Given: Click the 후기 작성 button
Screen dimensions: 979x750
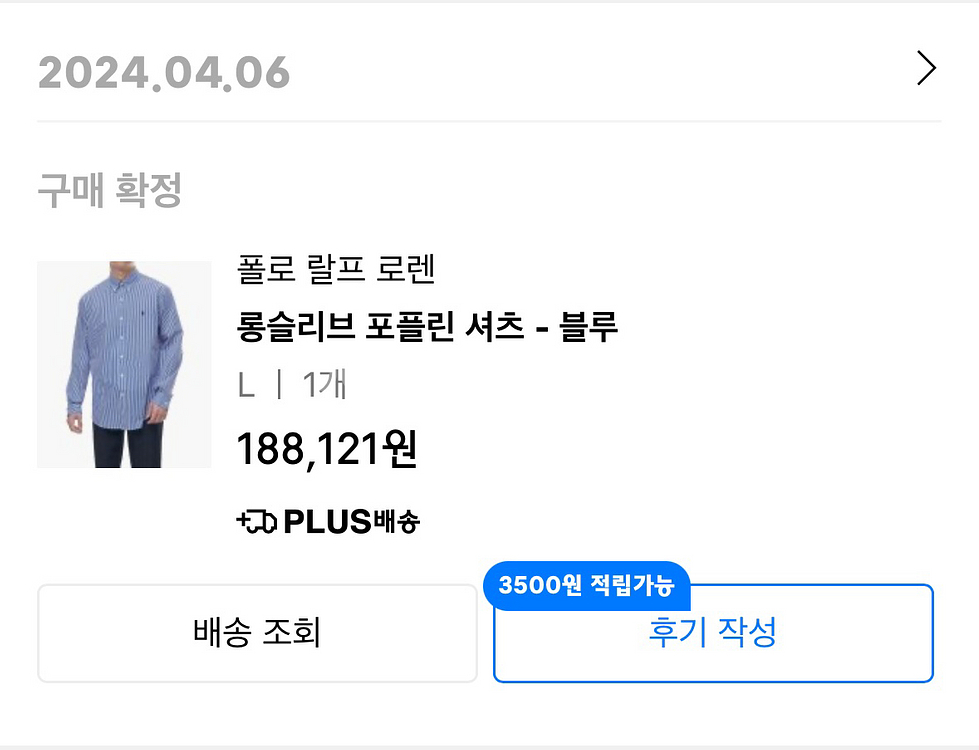Looking at the screenshot, I should [x=713, y=633].
